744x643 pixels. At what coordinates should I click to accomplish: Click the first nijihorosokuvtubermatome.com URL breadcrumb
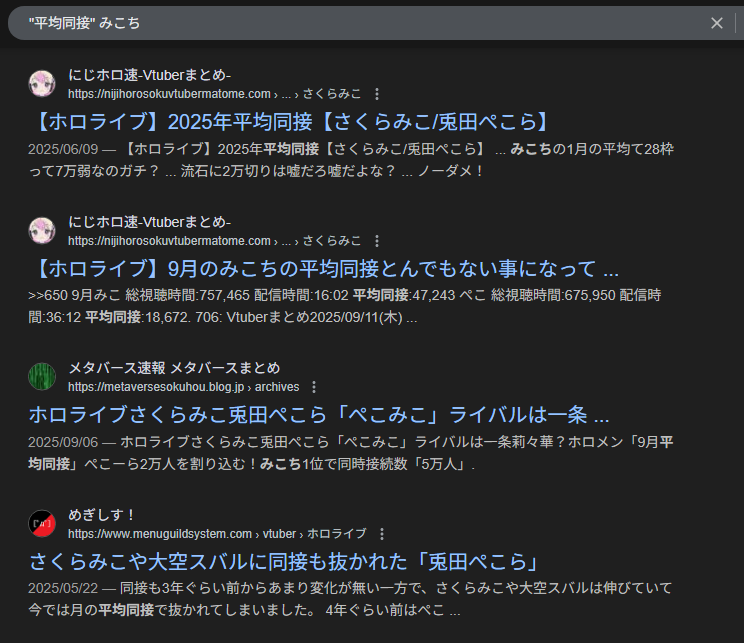coord(170,94)
